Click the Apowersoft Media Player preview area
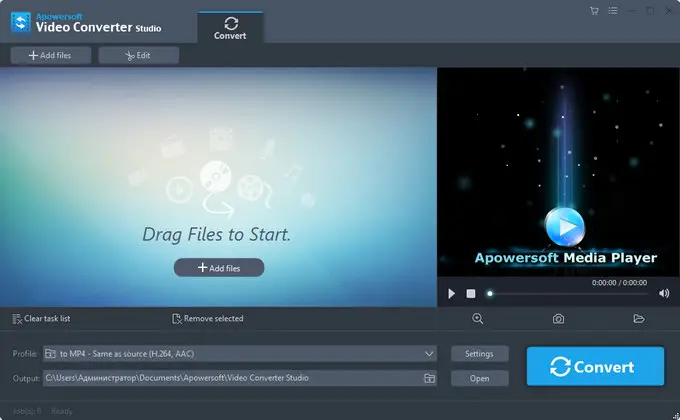Screen dimensions: 680x420 (558, 172)
